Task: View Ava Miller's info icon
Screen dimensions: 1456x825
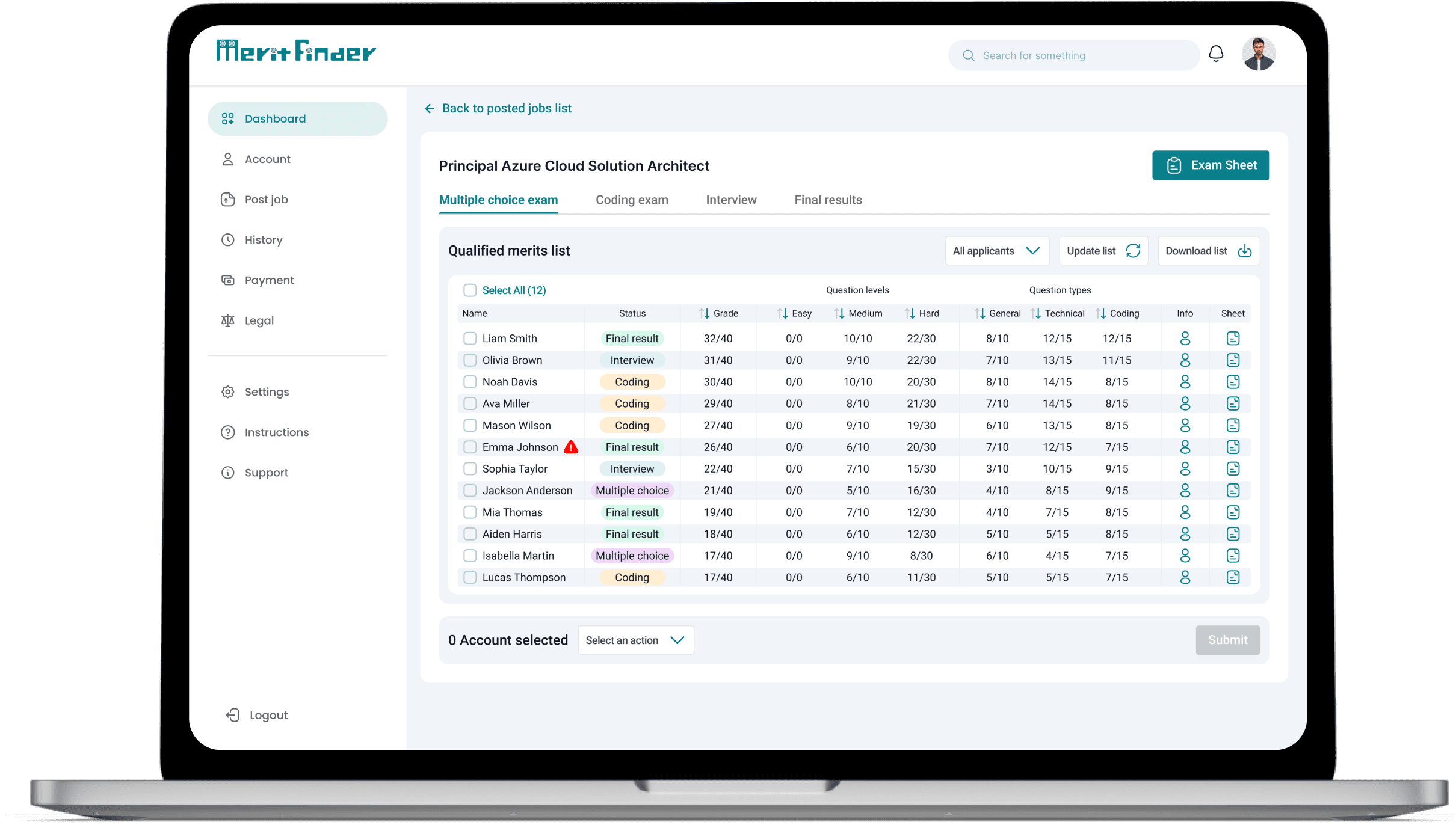Action: click(1185, 403)
